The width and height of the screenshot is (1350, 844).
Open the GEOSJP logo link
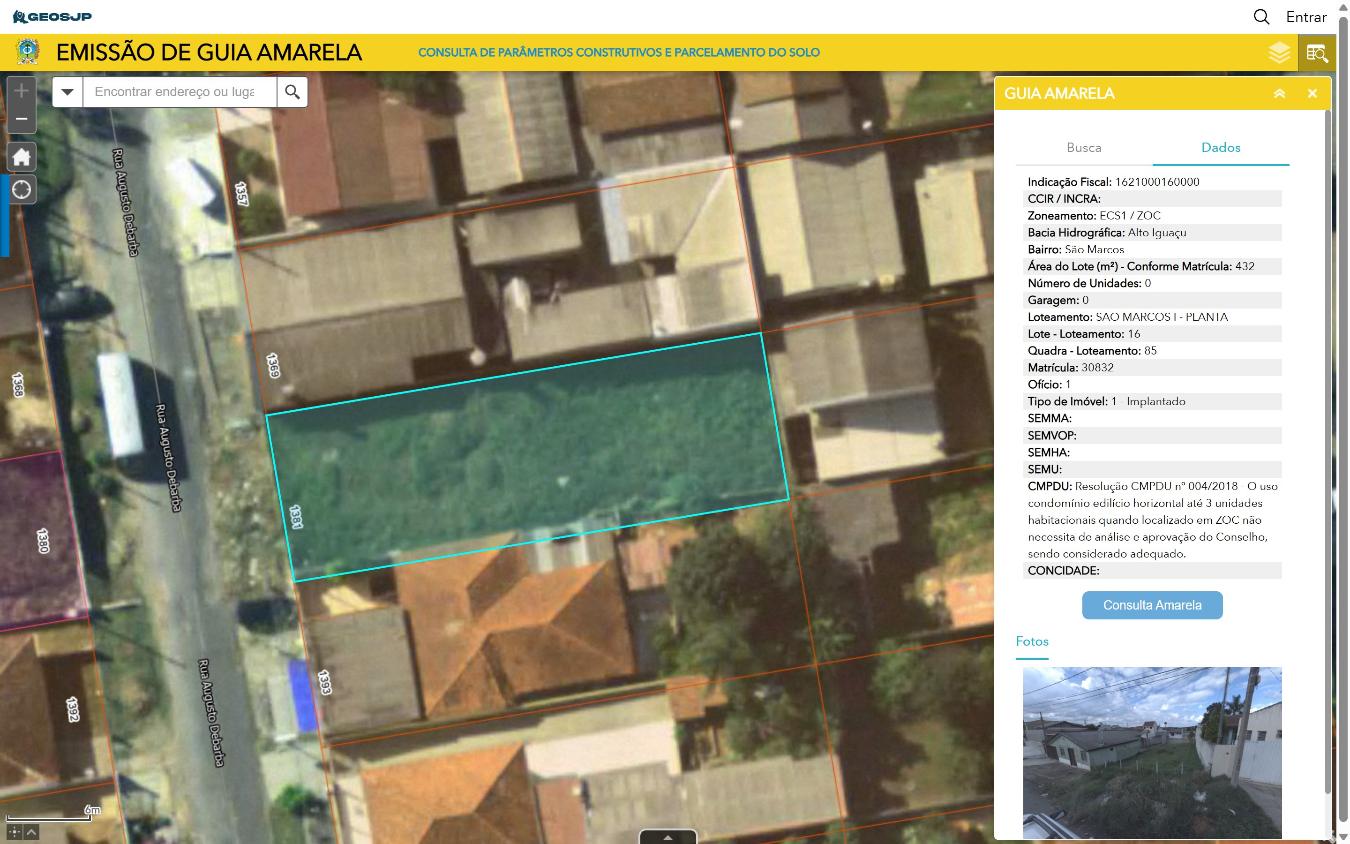pyautogui.click(x=52, y=17)
